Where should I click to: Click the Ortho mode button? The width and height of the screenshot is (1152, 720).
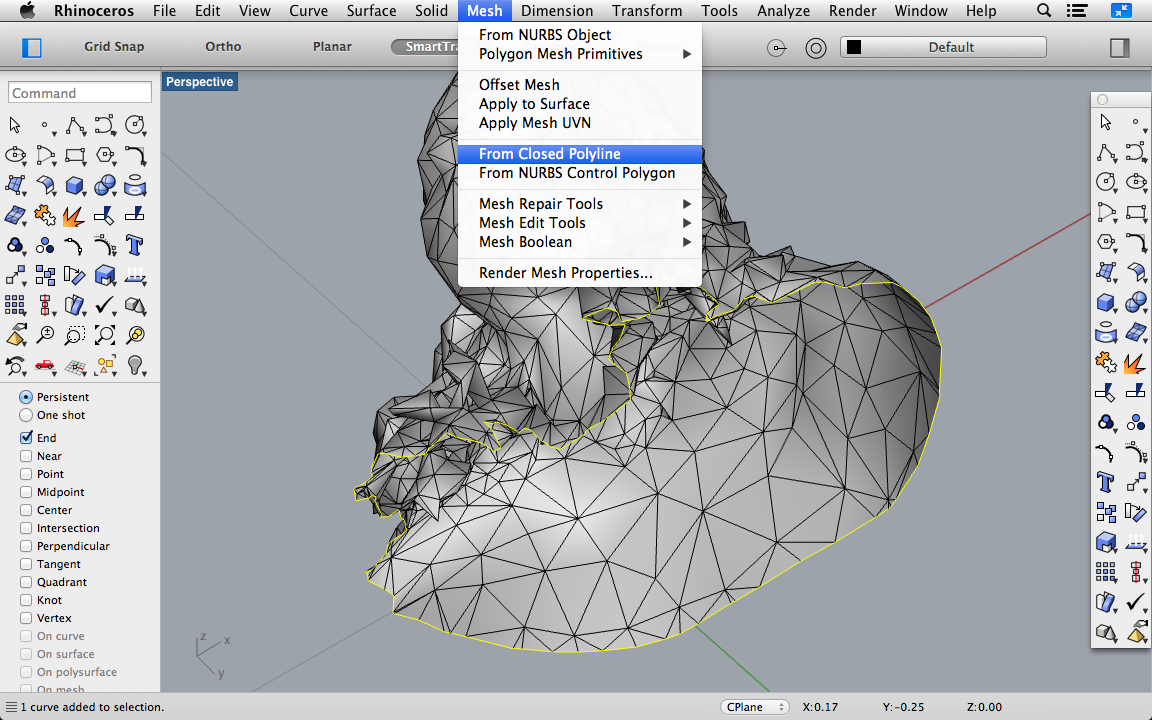(x=223, y=47)
